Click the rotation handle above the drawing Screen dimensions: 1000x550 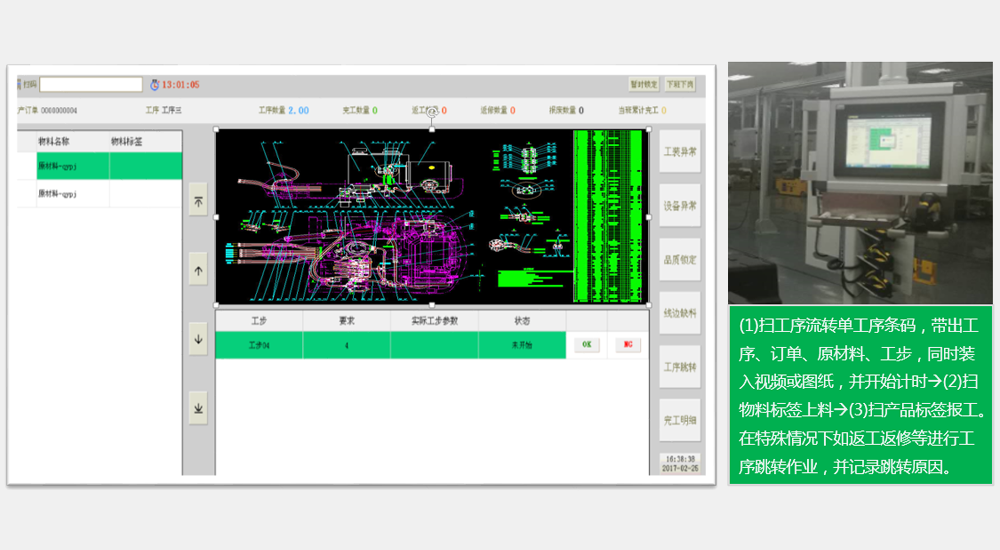coord(432,113)
